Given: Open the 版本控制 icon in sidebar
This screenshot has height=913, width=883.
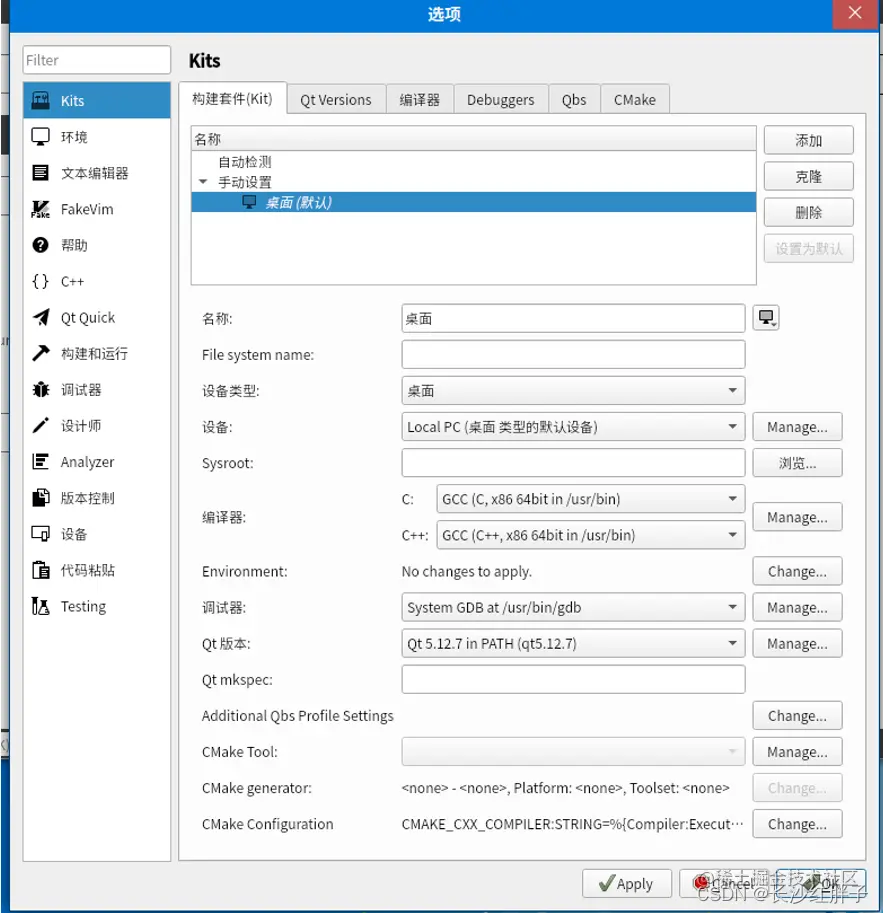Looking at the screenshot, I should 40,498.
